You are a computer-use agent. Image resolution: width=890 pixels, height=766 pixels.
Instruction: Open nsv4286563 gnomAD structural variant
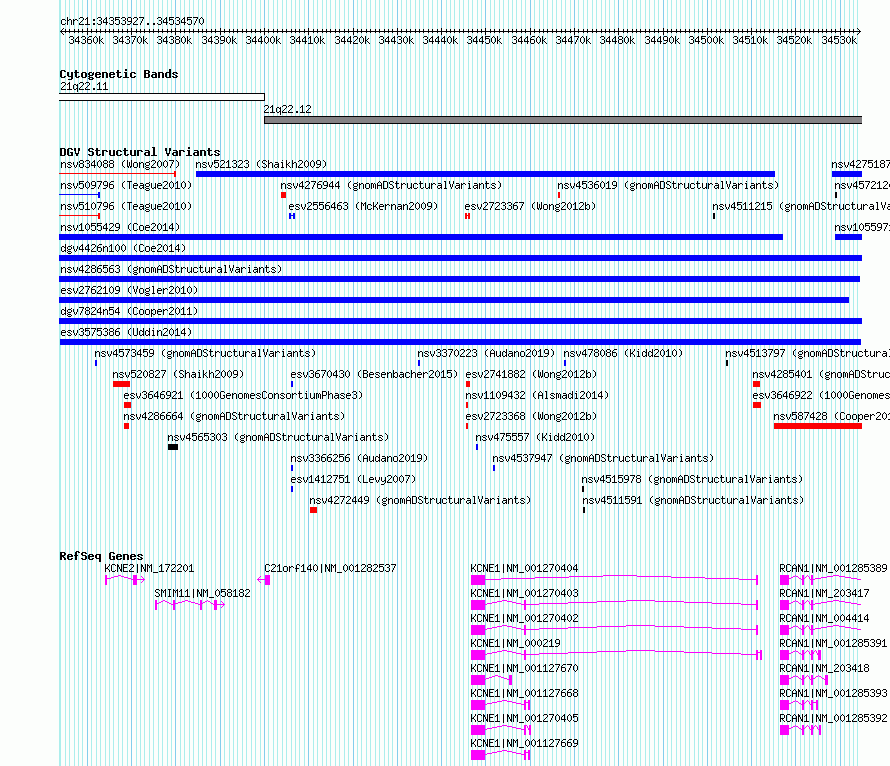[171, 269]
